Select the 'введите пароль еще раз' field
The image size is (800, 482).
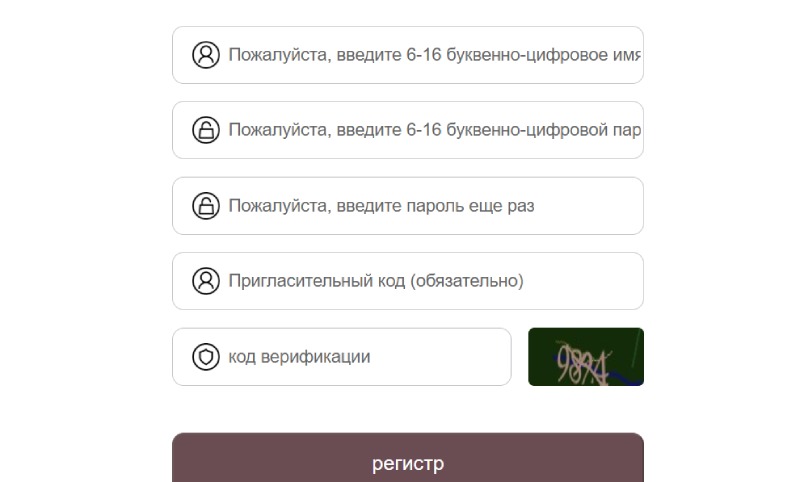[430, 206]
